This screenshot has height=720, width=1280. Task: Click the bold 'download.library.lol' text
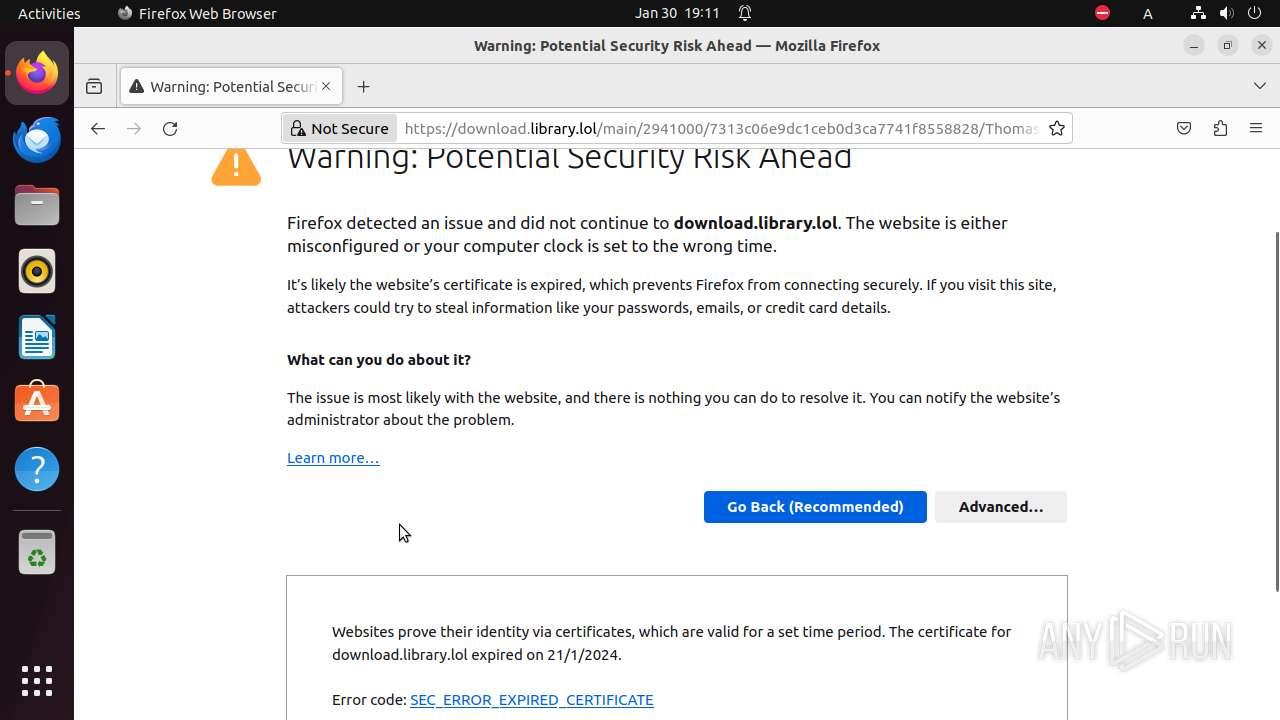[756, 223]
